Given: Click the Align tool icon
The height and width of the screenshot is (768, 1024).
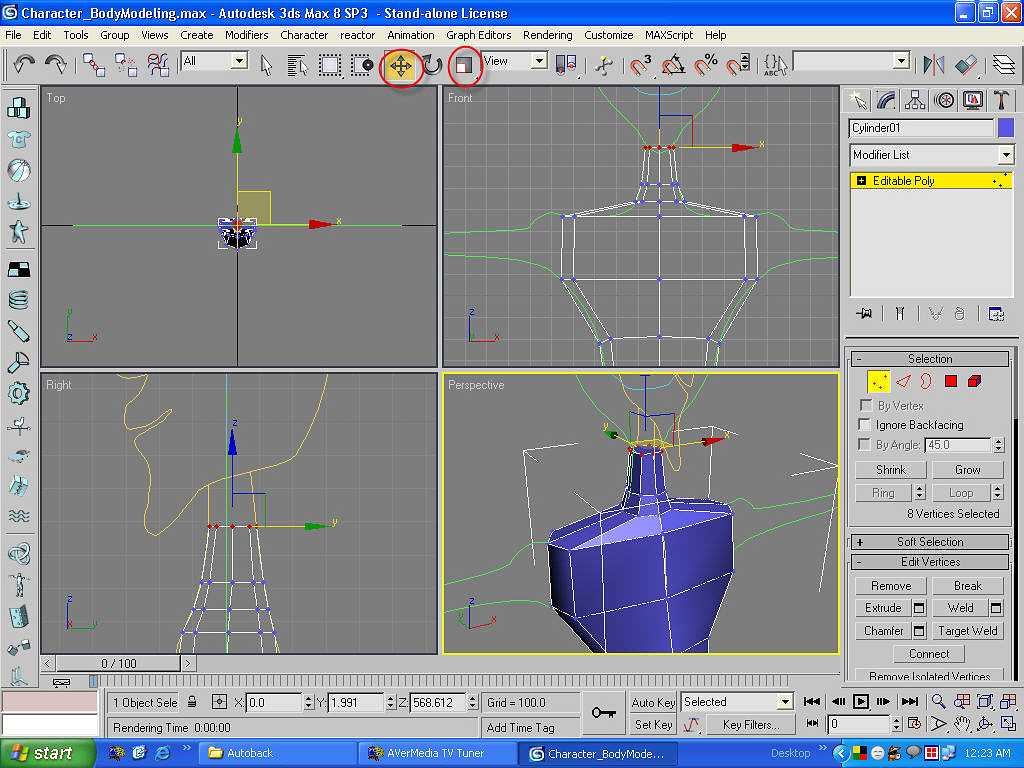Looking at the screenshot, I should click(x=966, y=65).
